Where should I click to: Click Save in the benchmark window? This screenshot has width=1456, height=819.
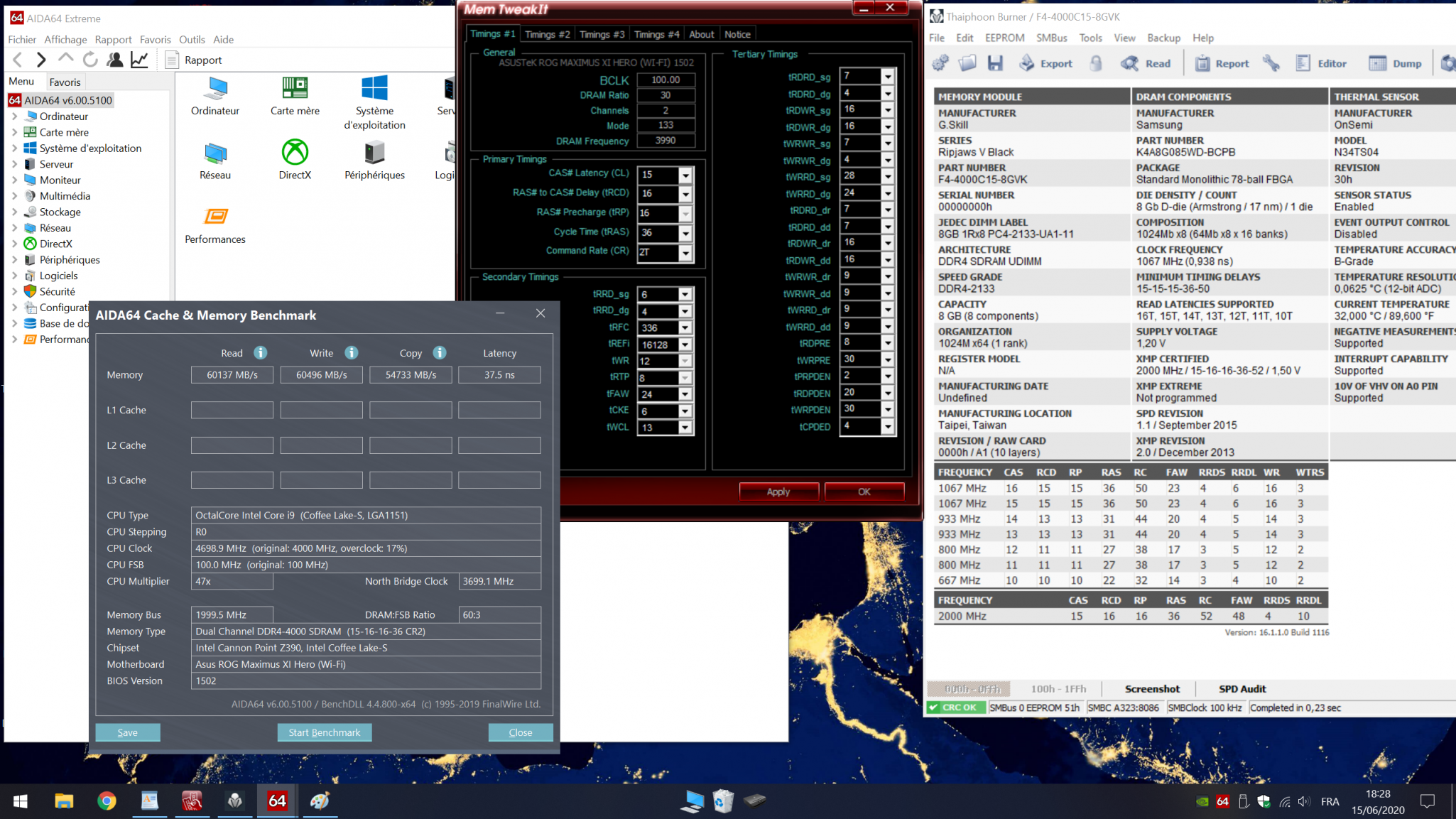tap(128, 732)
